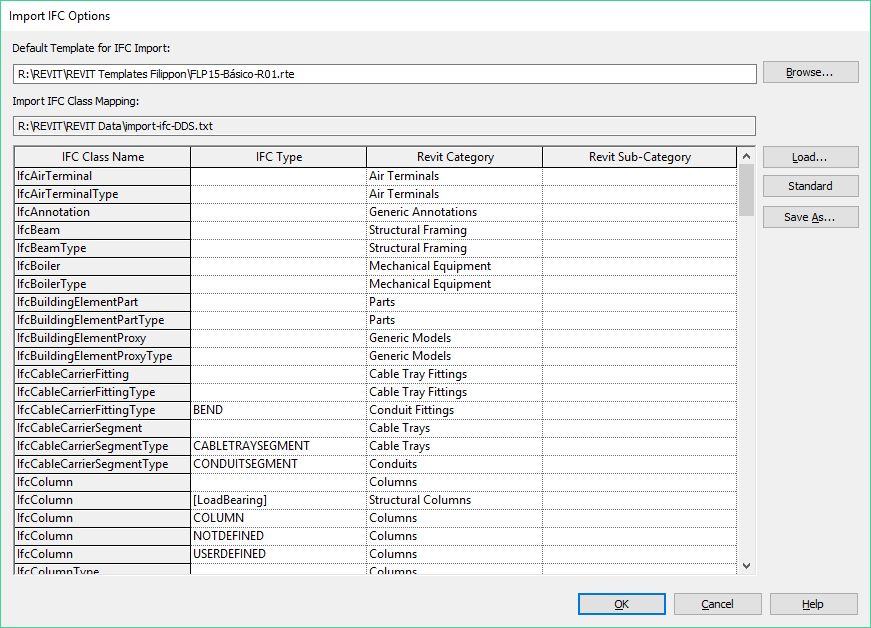Click the vertical scrollbar thumb of the table

pyautogui.click(x=746, y=190)
